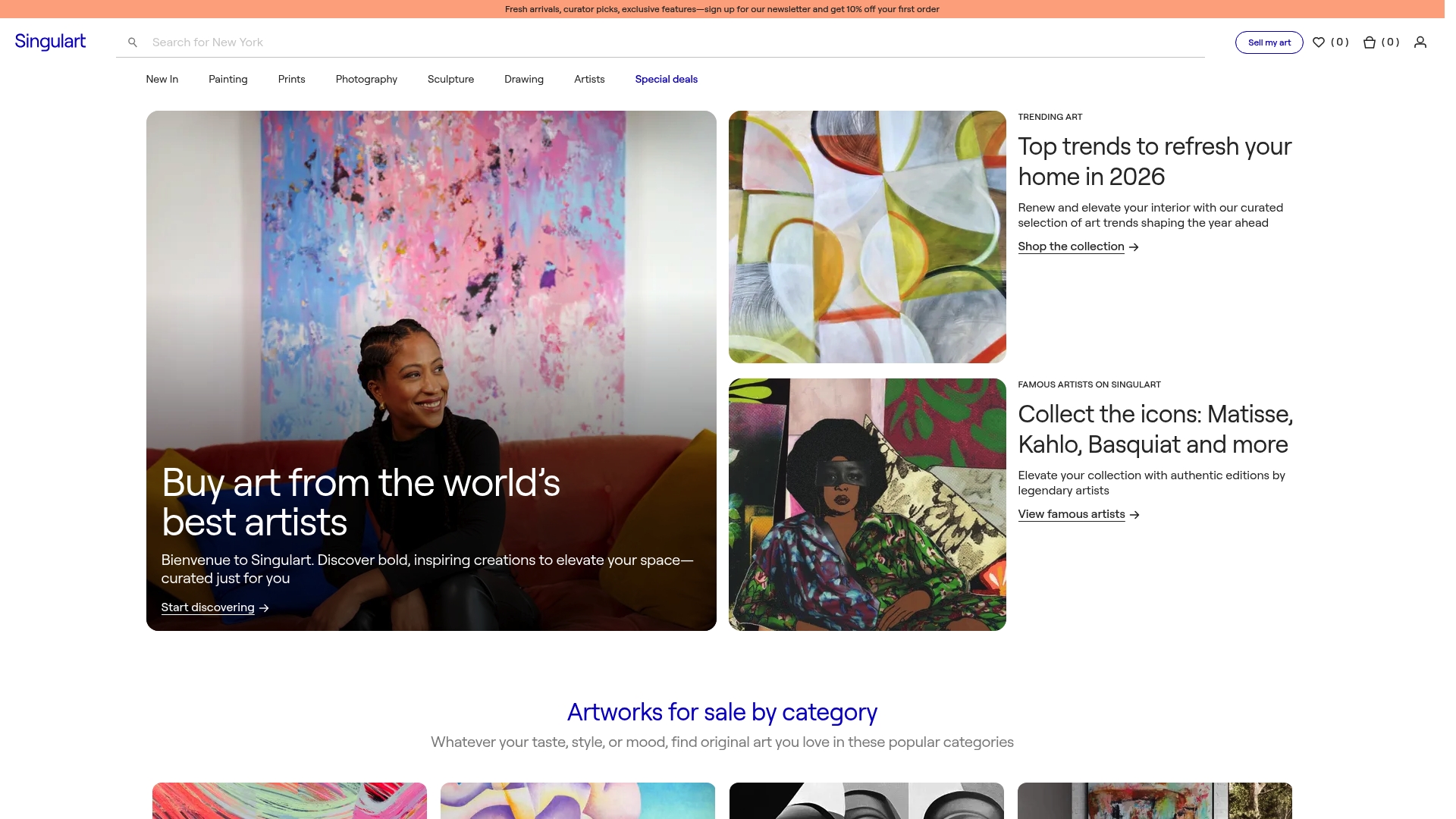Click the arrow next to Start discovering
This screenshot has width=1456, height=819.
coord(264,608)
